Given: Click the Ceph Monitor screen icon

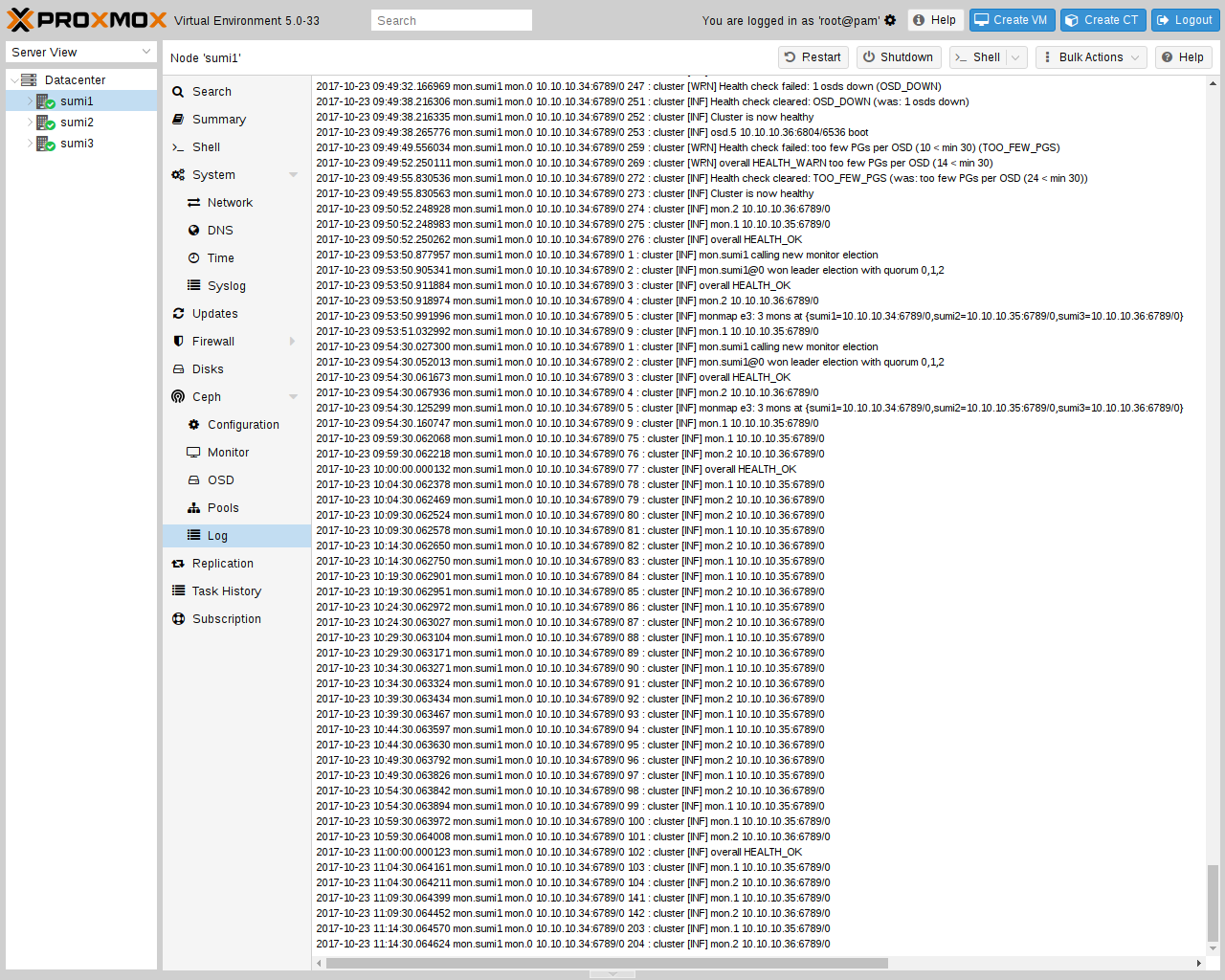Looking at the screenshot, I should coord(193,453).
